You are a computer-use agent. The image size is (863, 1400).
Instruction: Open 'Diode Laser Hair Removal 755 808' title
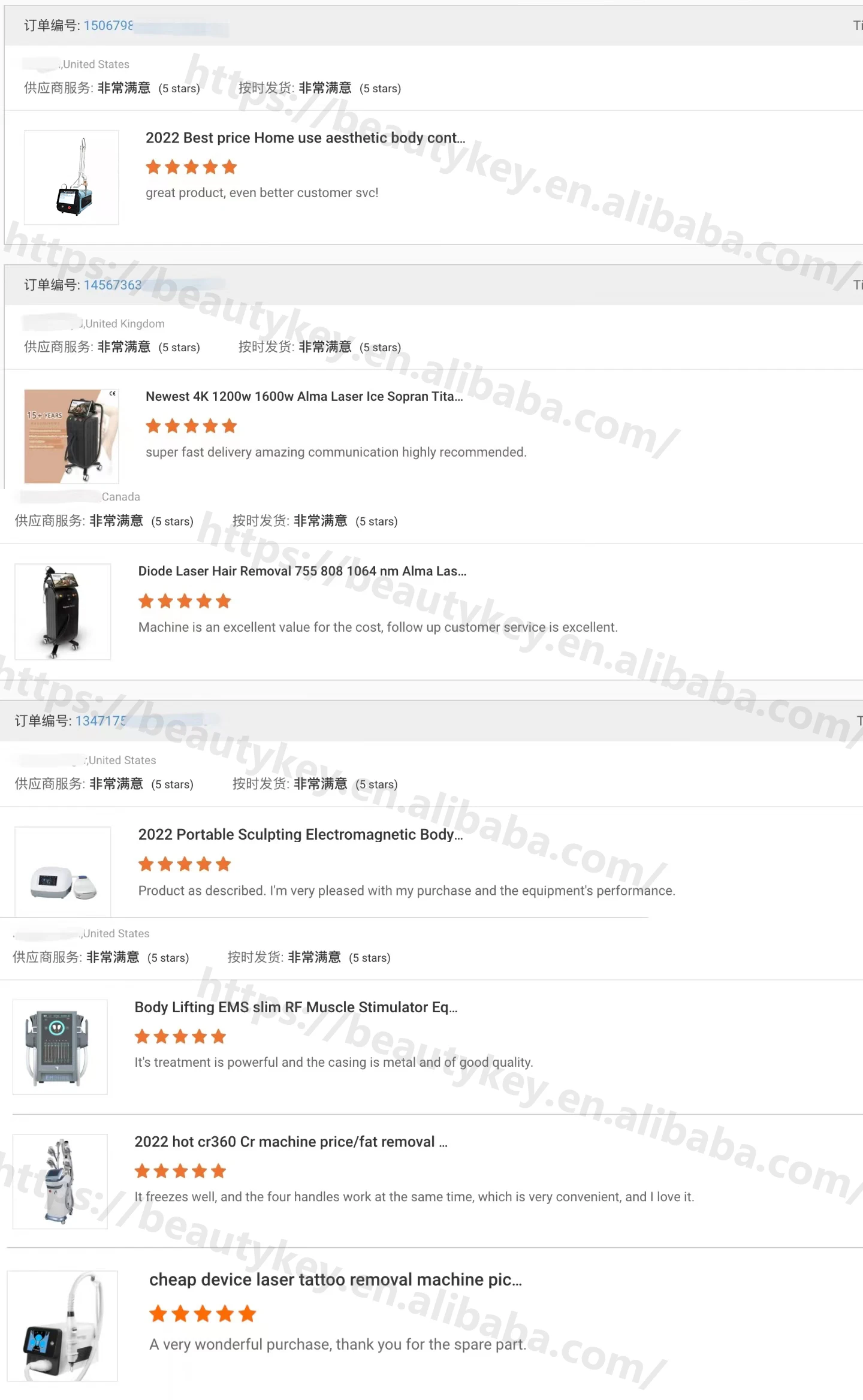(x=302, y=571)
